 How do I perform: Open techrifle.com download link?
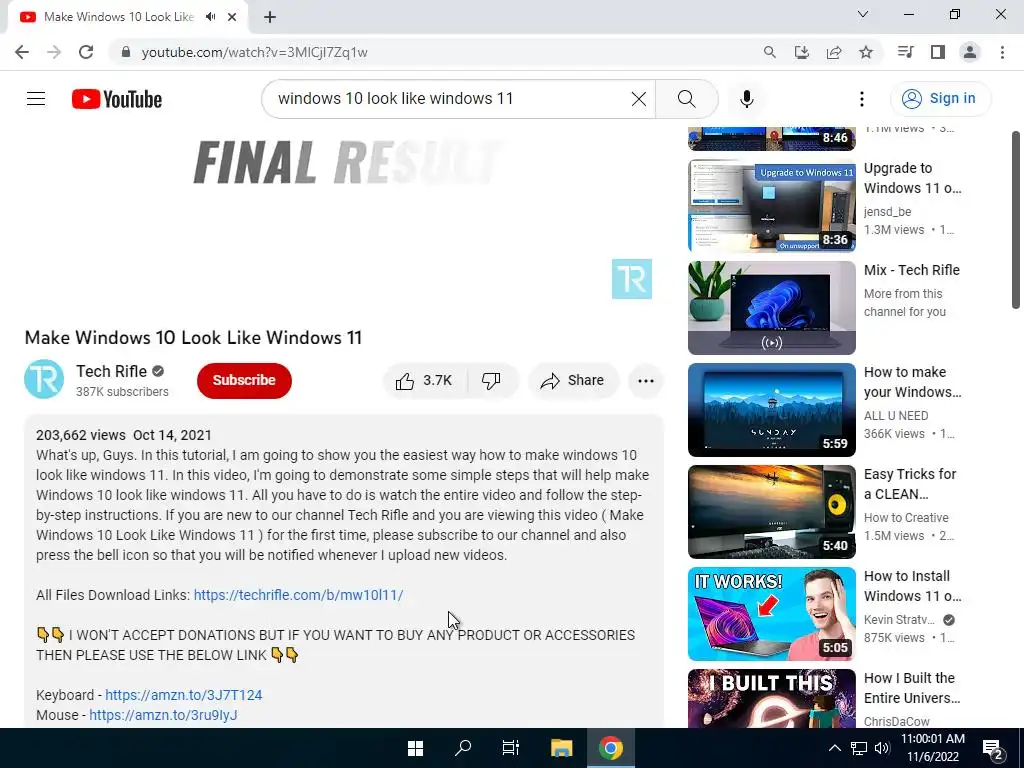pyautogui.click(x=298, y=595)
